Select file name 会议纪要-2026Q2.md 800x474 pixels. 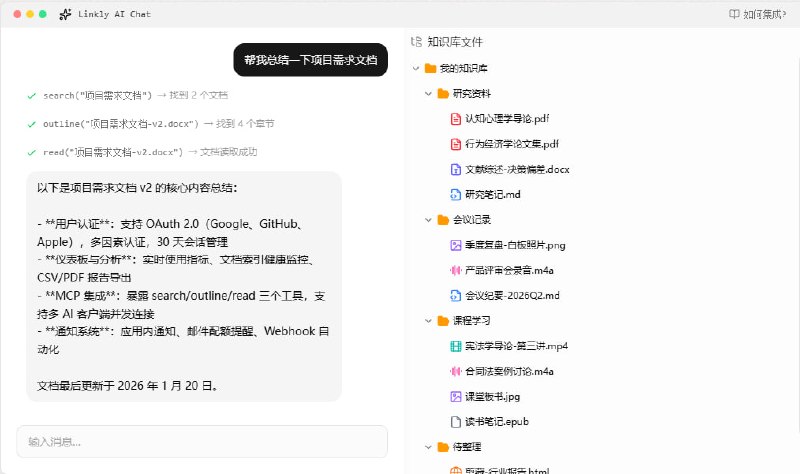point(512,295)
